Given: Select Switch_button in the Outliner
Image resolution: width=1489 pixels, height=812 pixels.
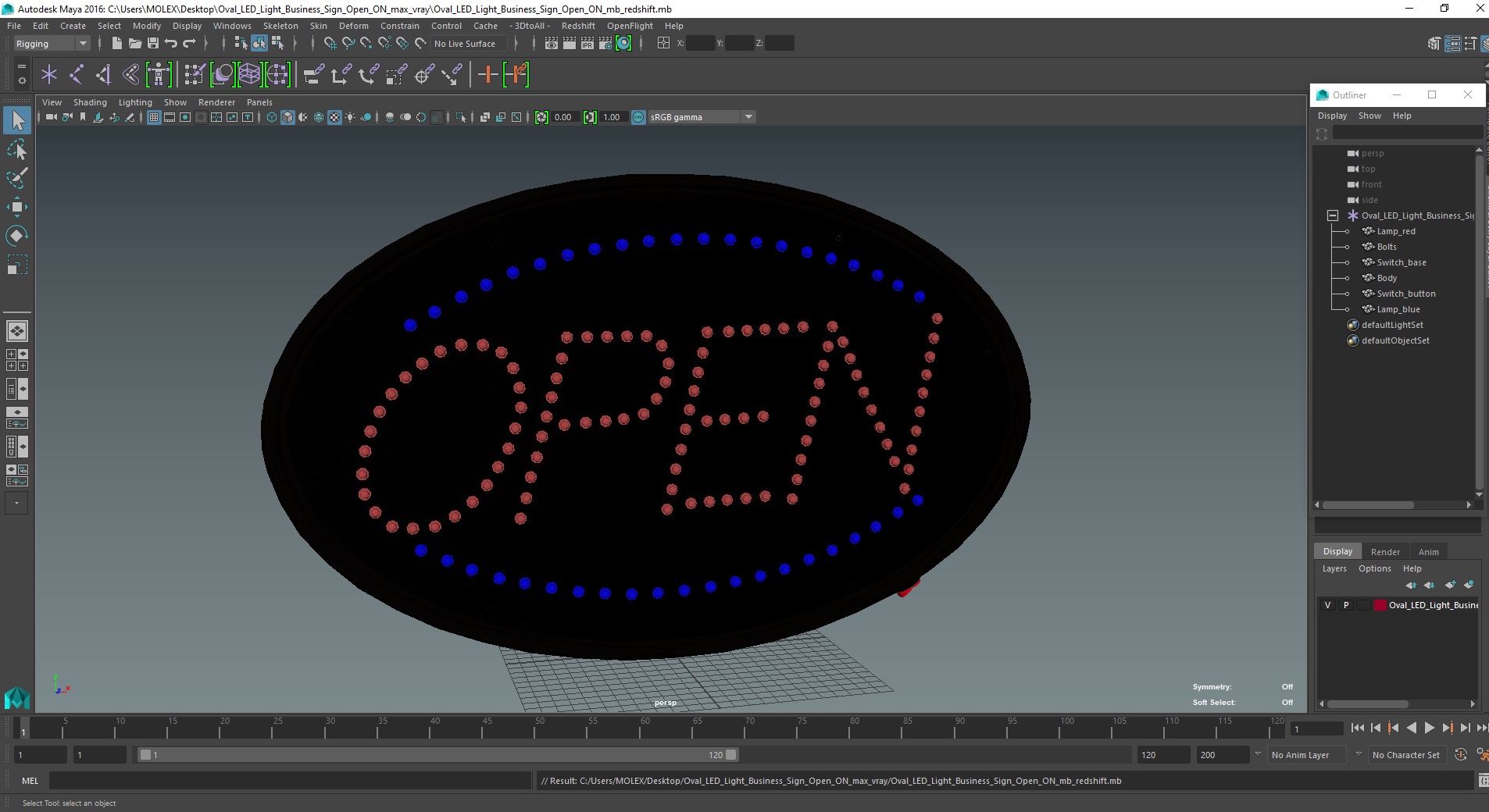Looking at the screenshot, I should [x=1405, y=294].
